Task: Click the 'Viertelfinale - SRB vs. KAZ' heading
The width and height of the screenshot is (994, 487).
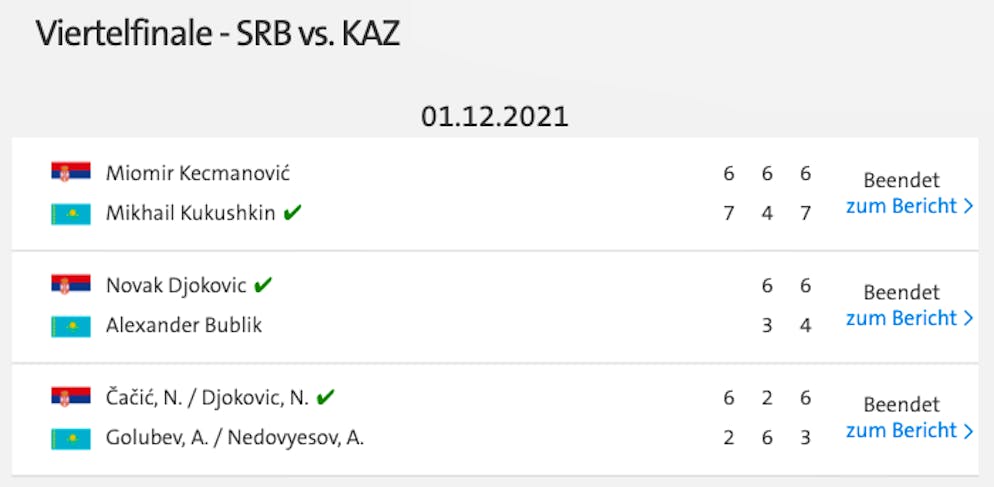Action: [217, 34]
